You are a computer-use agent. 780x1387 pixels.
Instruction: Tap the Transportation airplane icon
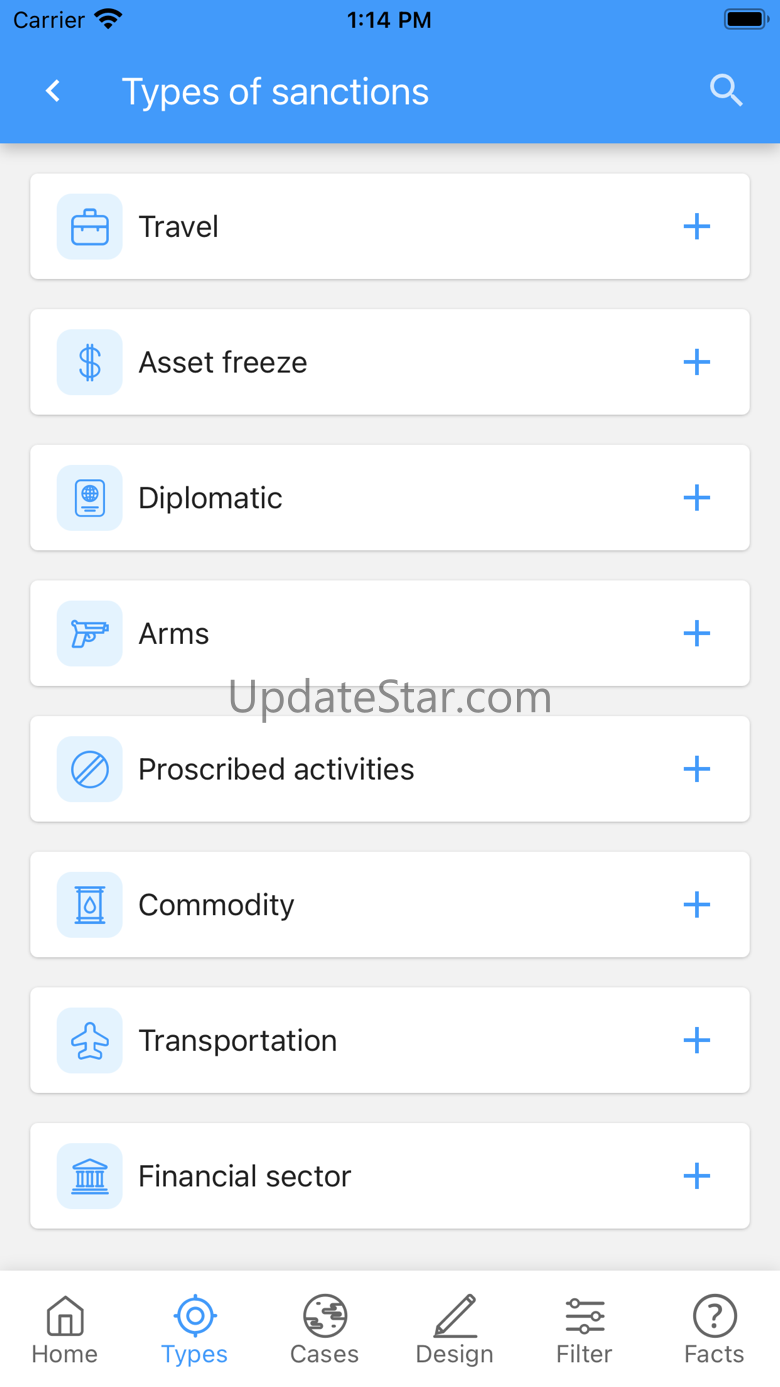pos(90,1041)
